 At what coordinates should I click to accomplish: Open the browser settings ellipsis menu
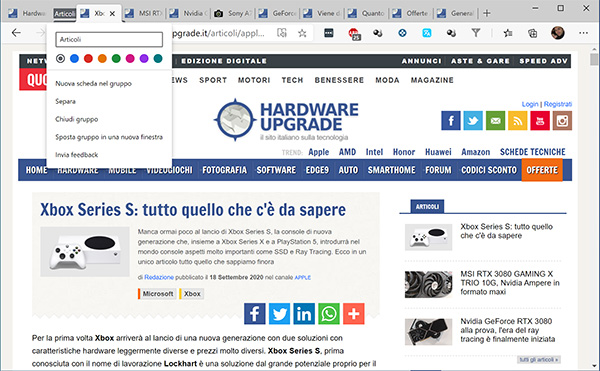(x=584, y=33)
